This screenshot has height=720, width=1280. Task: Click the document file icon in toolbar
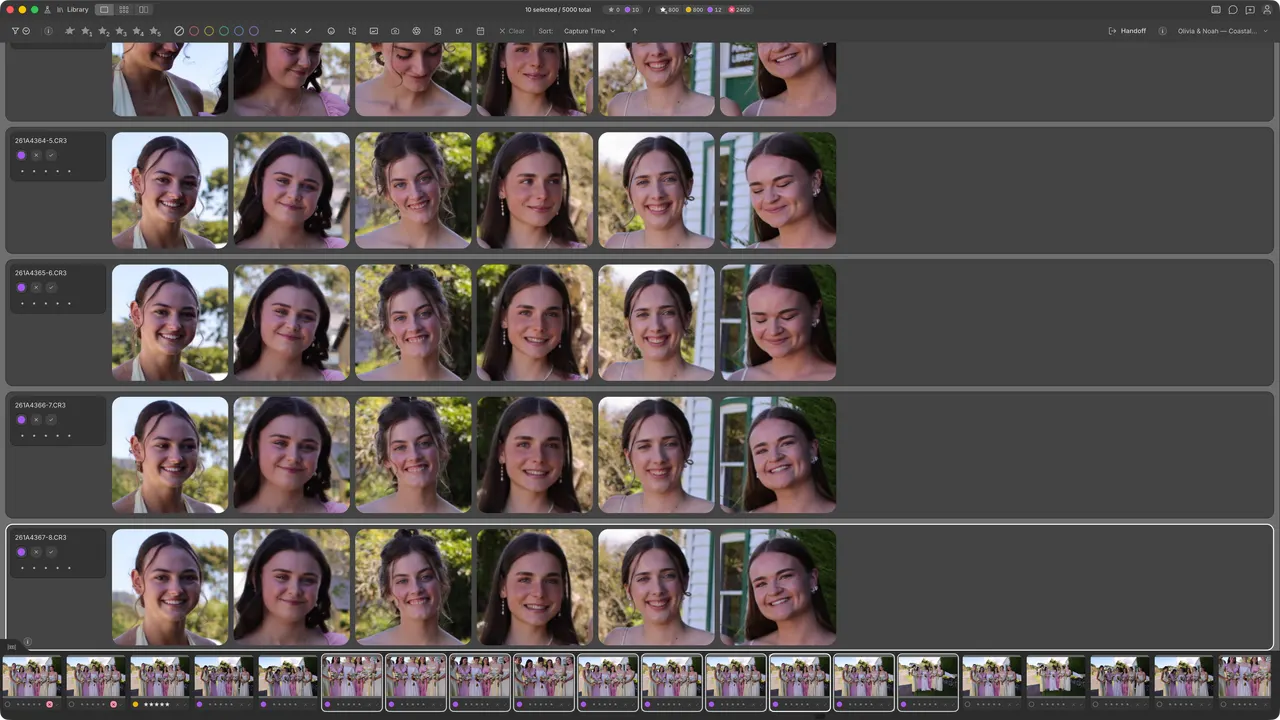coord(438,31)
